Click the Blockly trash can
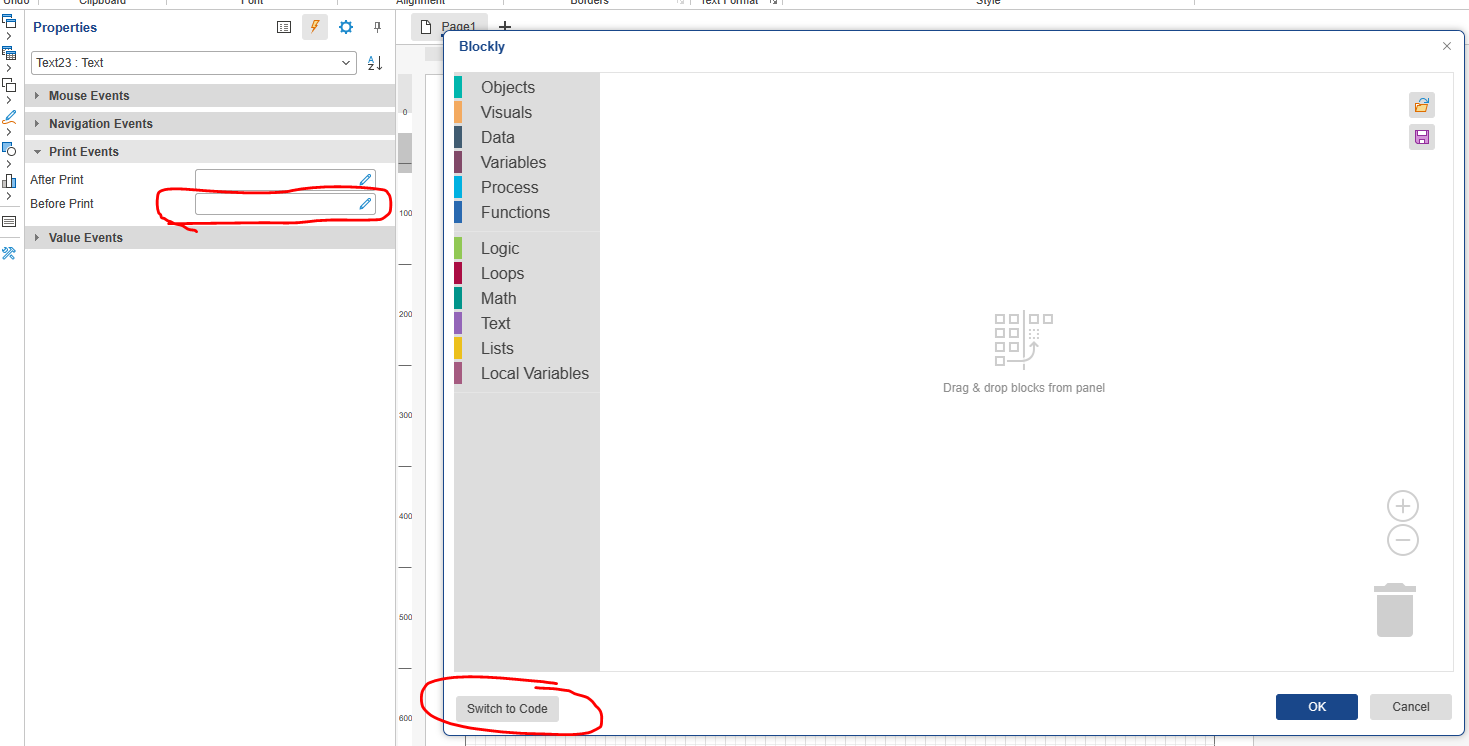 [1395, 610]
